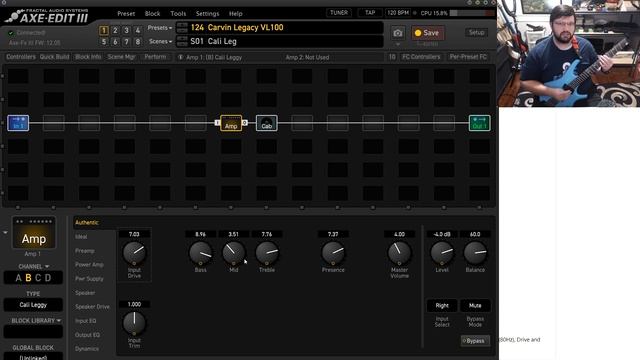
Task: Click the Out 1 output block
Action: pos(480,123)
